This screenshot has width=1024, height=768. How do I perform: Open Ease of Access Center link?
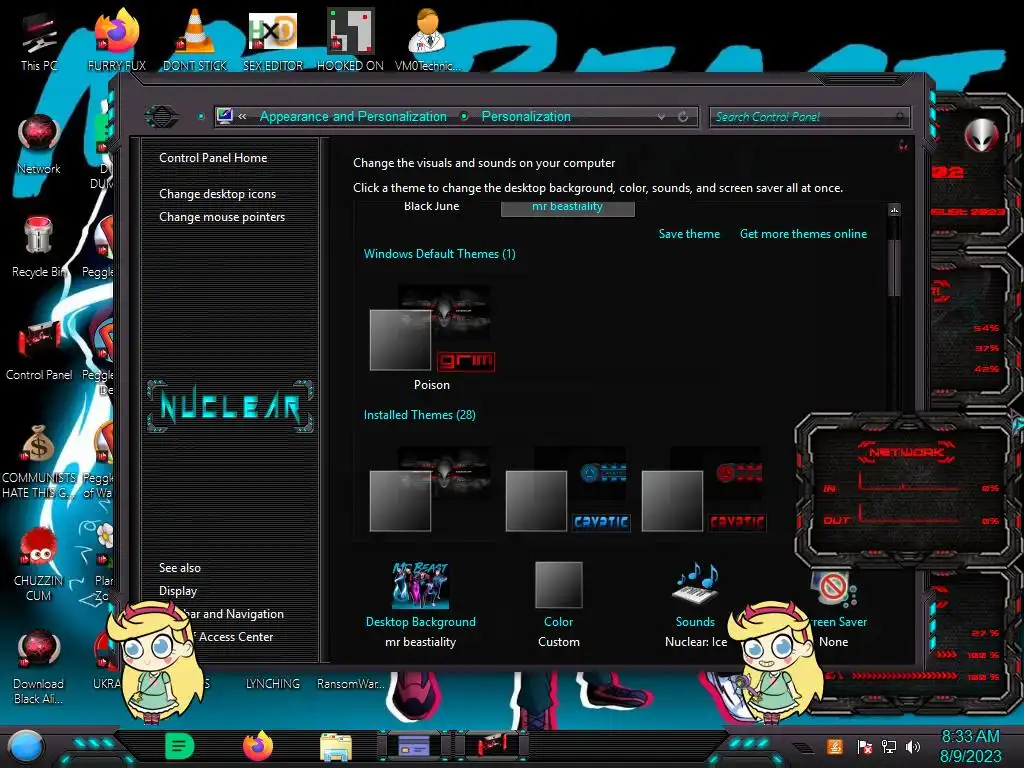point(231,637)
